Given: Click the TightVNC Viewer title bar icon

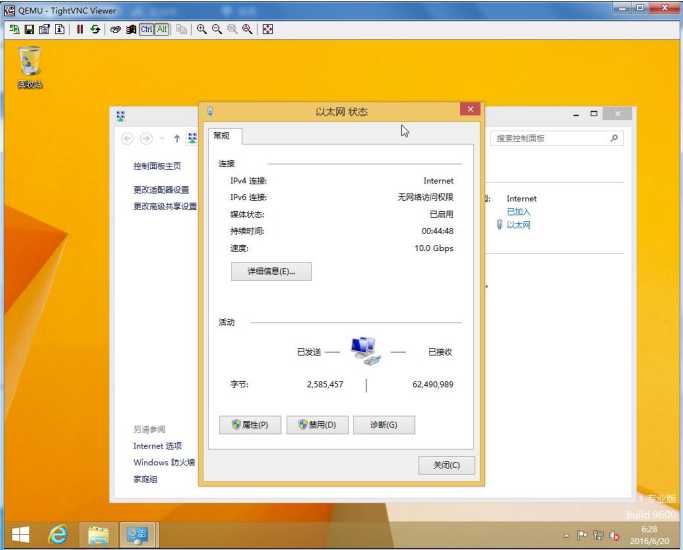Looking at the screenshot, I should 9,10.
